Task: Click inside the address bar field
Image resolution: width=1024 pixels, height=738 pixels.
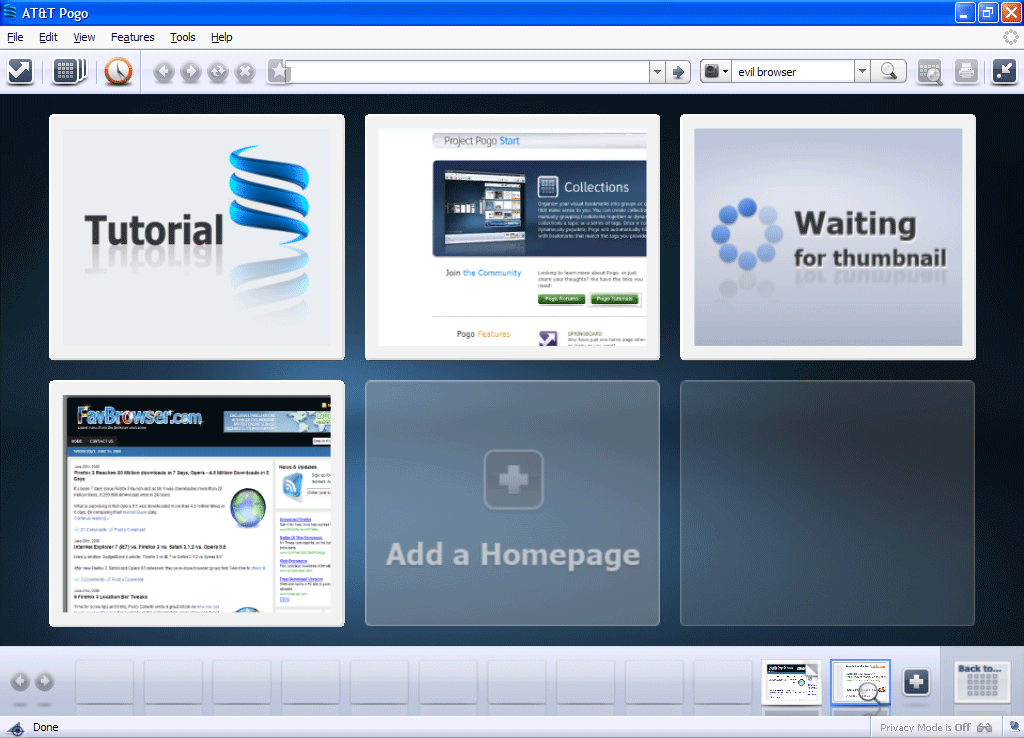Action: 468,72
